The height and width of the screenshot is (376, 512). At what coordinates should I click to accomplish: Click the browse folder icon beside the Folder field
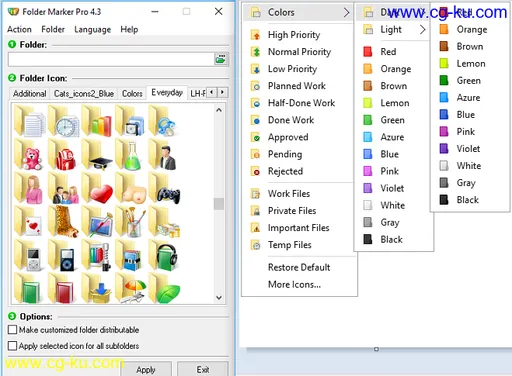(x=221, y=59)
